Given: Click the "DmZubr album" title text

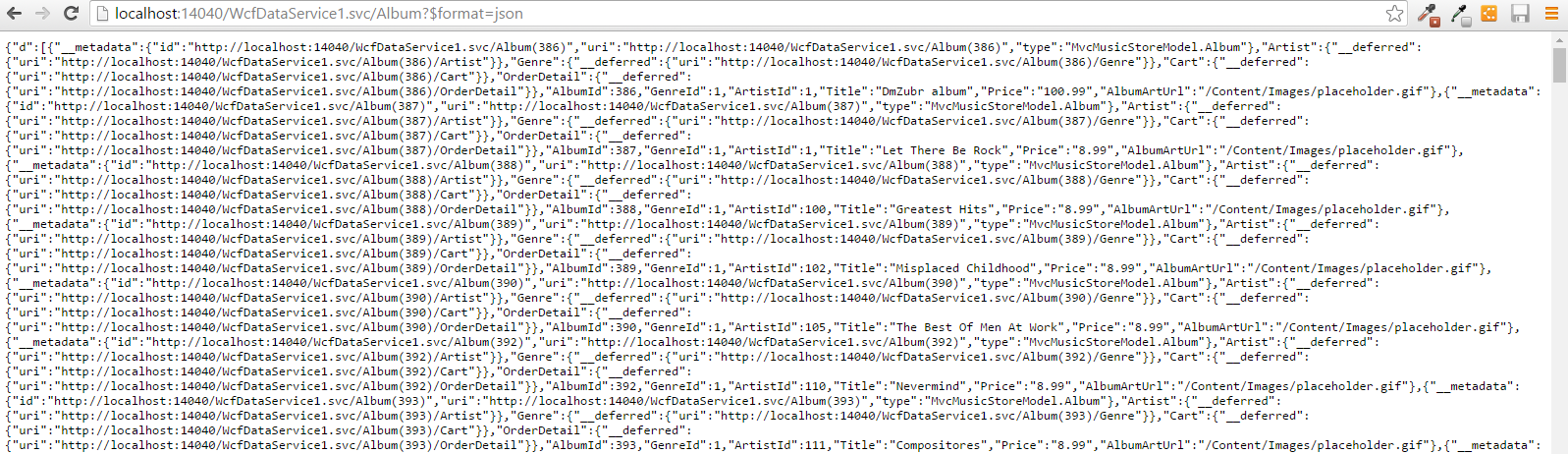Looking at the screenshot, I should pyautogui.click(x=922, y=91).
